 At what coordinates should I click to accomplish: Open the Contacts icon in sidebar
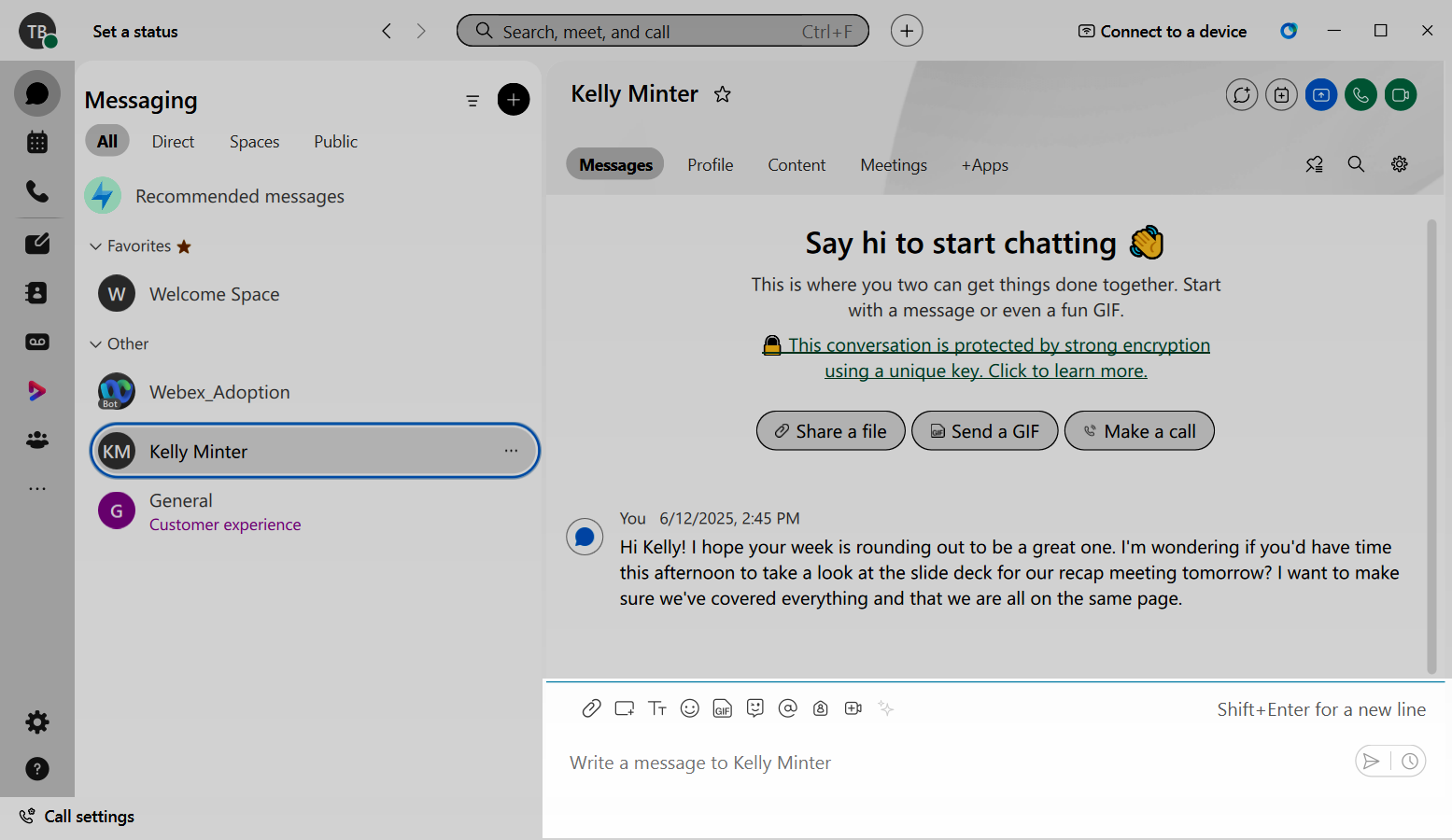coord(37,293)
